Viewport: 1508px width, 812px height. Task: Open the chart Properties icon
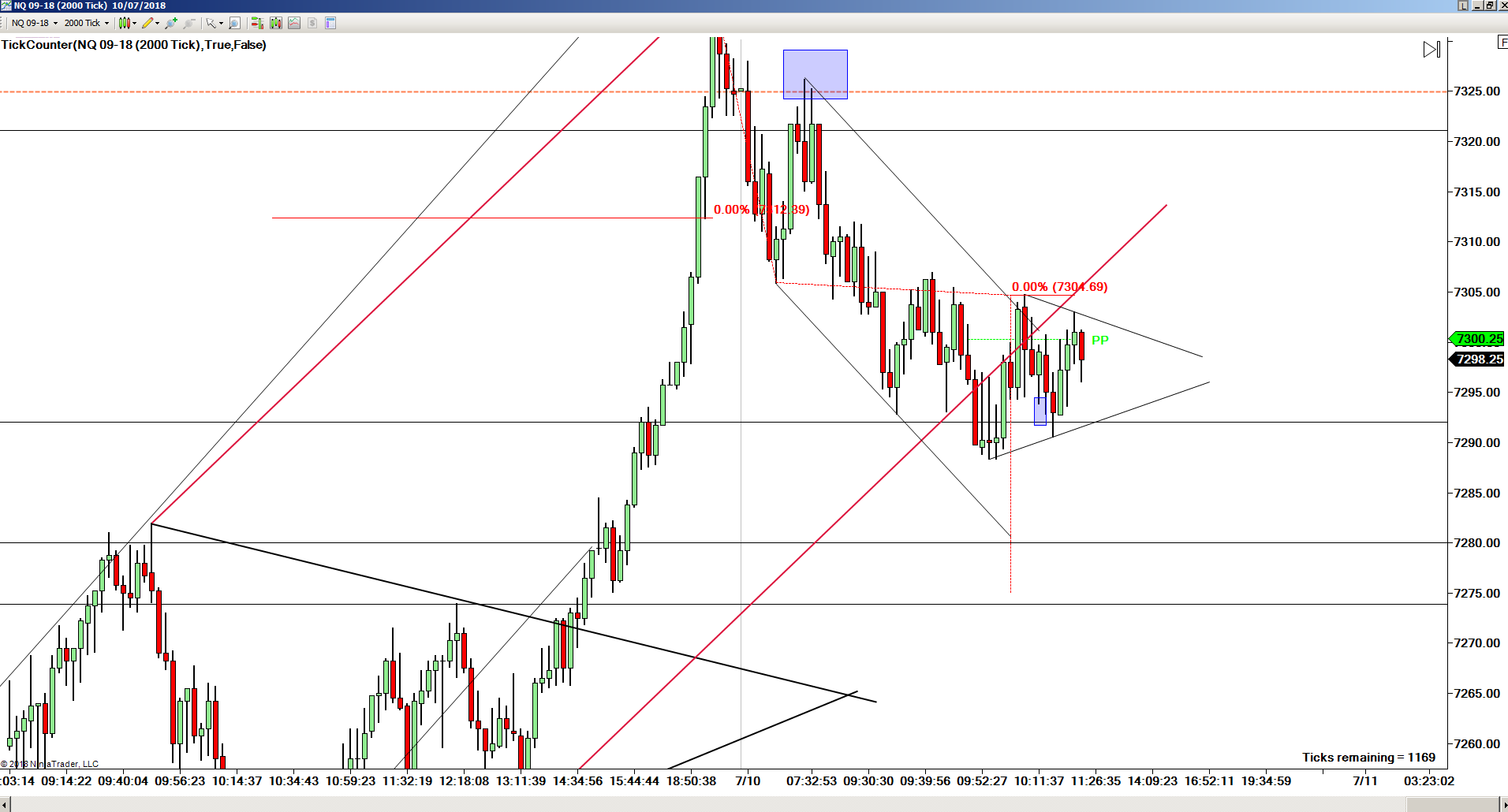tap(330, 23)
